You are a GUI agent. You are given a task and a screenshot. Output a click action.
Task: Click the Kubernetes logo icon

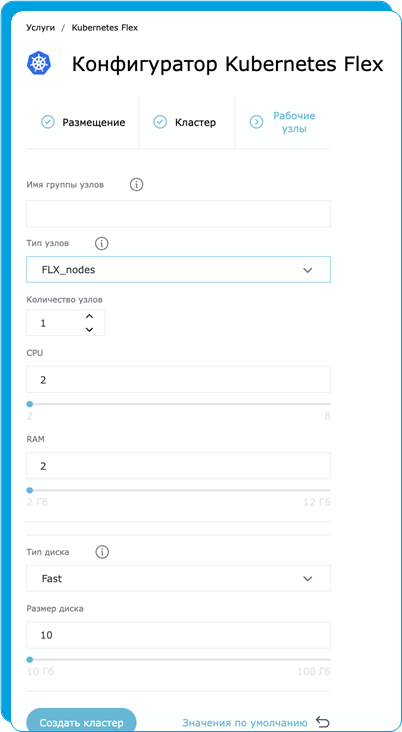click(39, 63)
